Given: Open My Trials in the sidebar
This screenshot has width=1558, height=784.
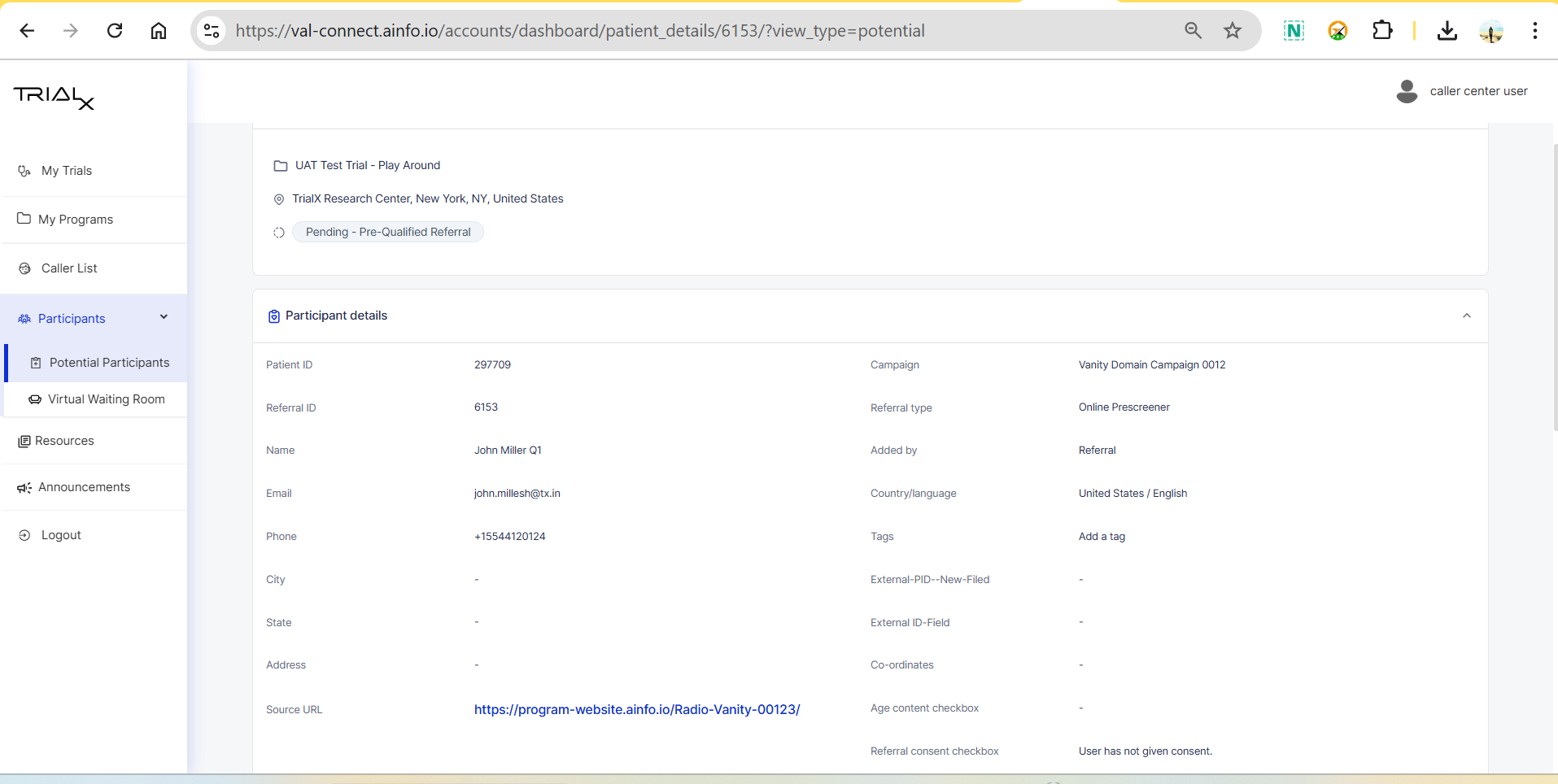Looking at the screenshot, I should [x=67, y=171].
